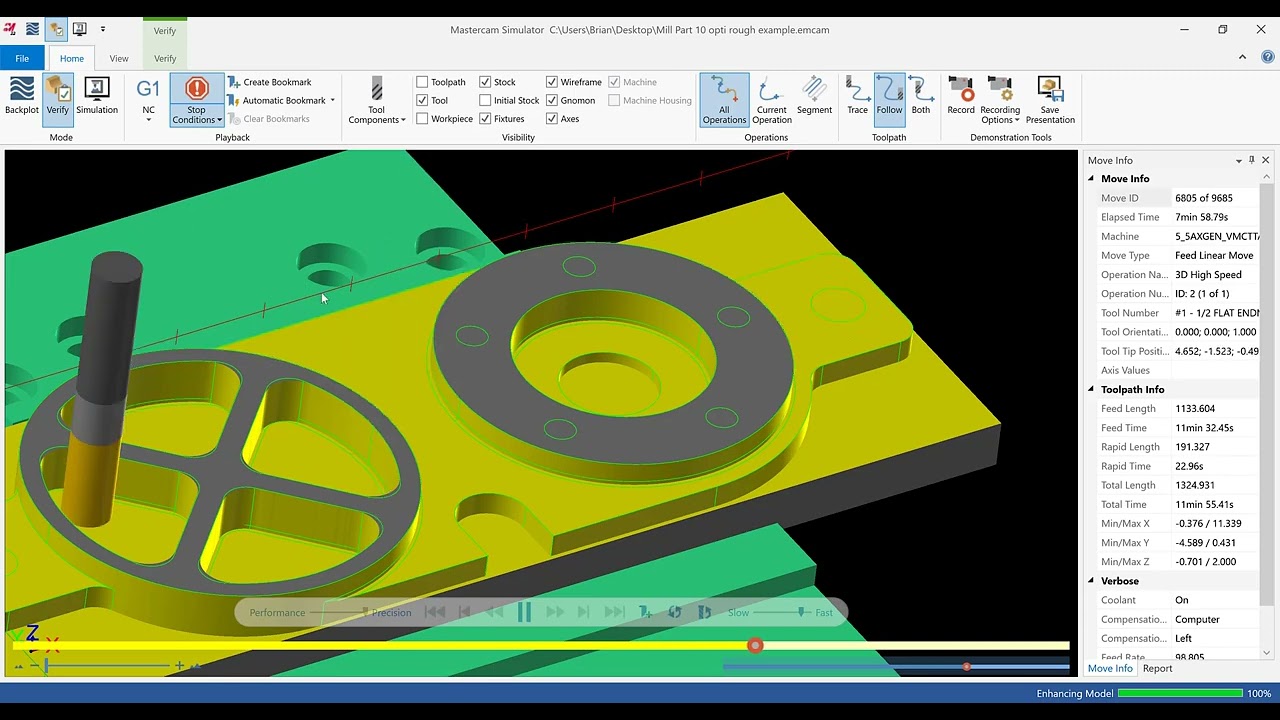Collapse the ribbon with the arrow

point(1242,57)
